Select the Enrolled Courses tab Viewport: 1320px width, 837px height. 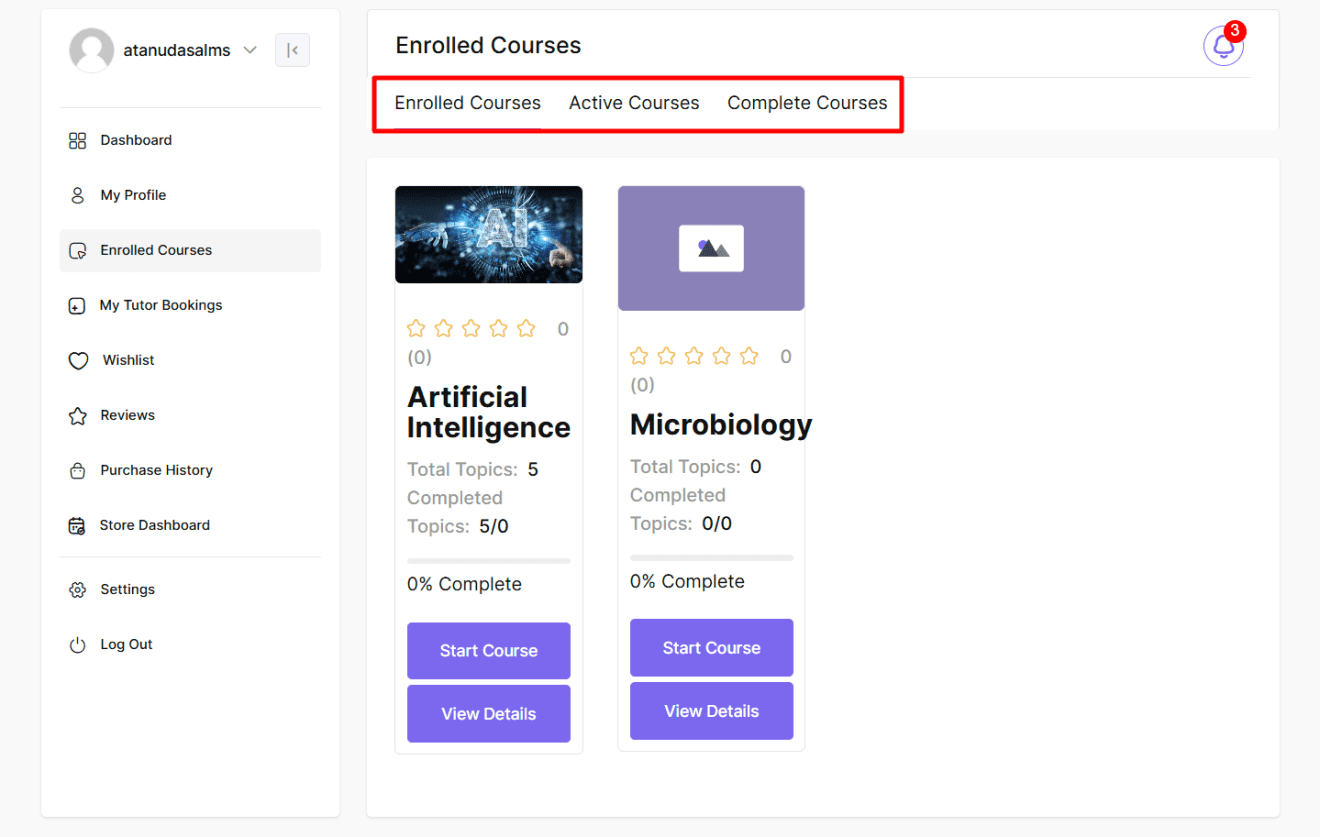(x=467, y=103)
